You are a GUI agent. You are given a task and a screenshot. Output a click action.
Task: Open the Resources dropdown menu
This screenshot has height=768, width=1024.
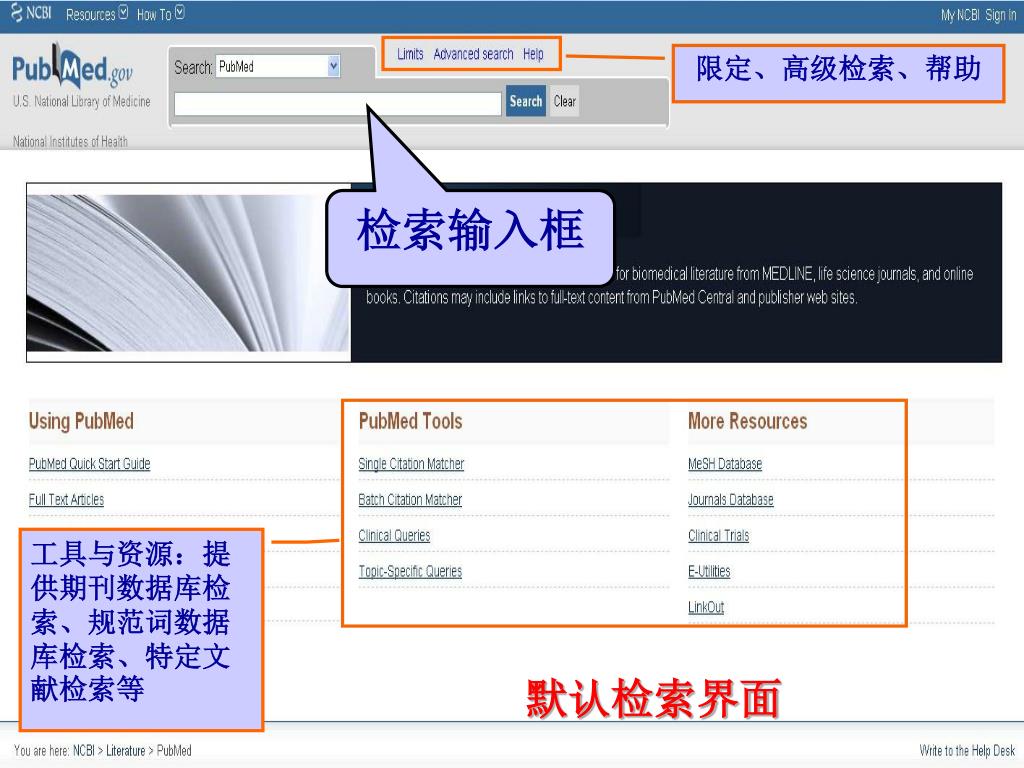tap(97, 14)
